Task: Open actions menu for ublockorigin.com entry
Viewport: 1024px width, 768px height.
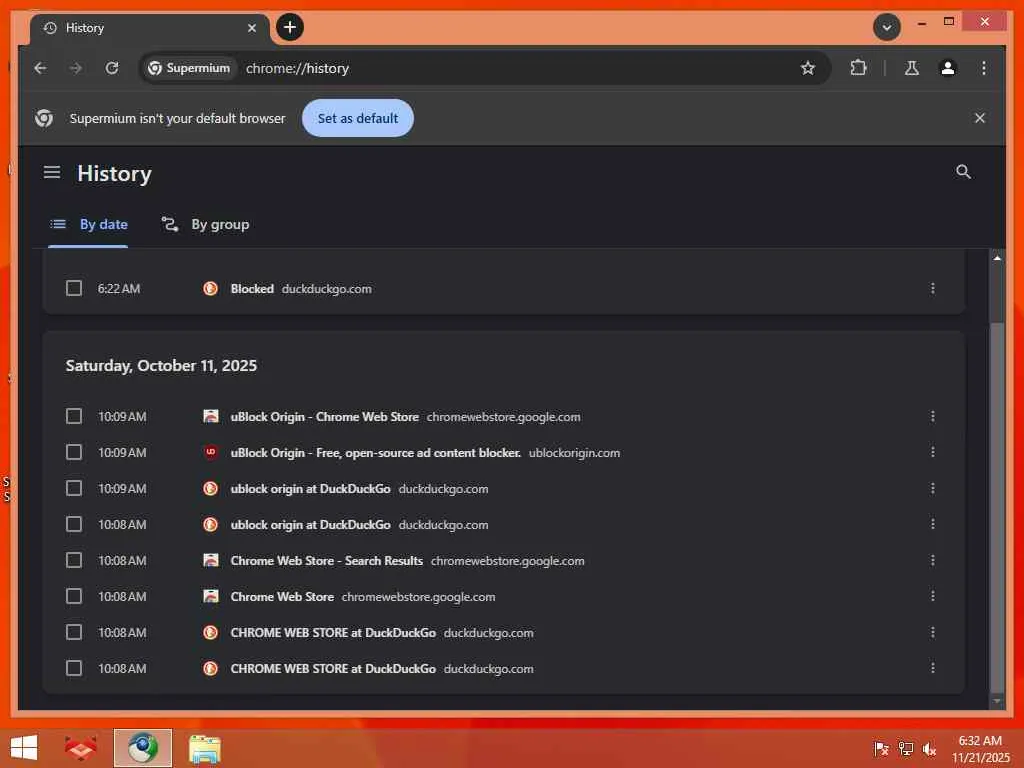Action: click(933, 452)
